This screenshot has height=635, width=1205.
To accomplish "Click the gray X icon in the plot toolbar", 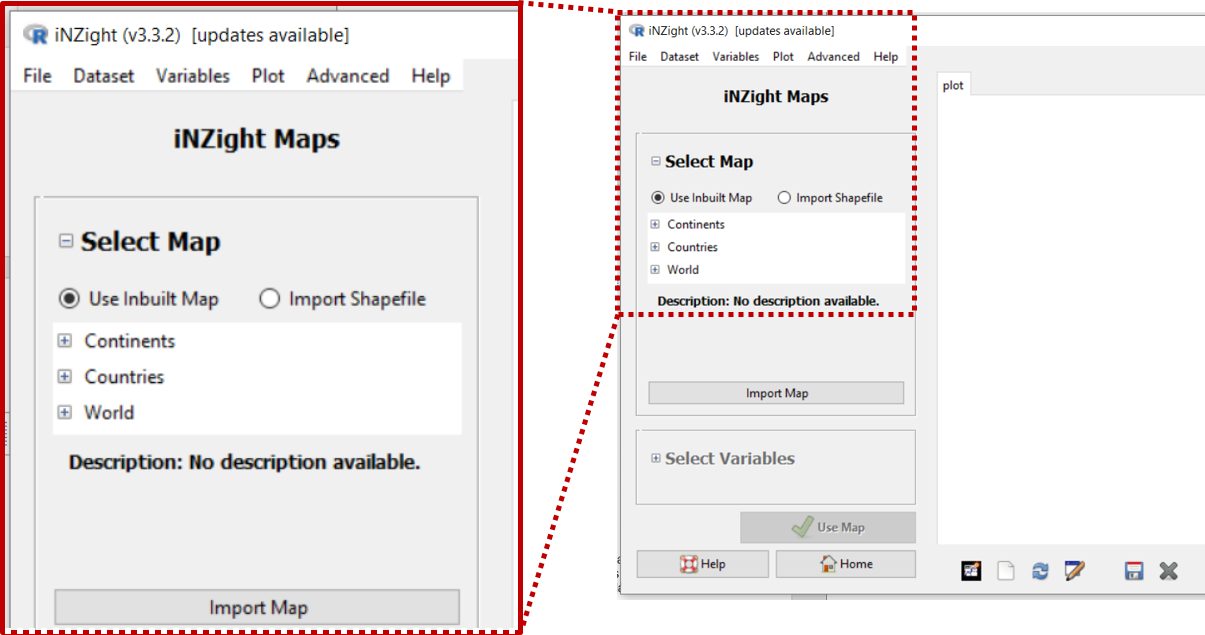I will point(1168,571).
